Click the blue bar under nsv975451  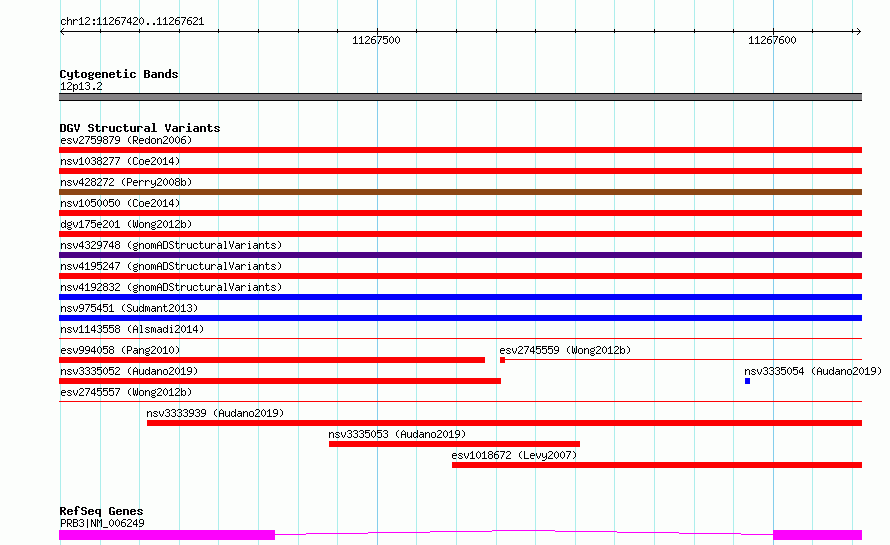coord(460,318)
